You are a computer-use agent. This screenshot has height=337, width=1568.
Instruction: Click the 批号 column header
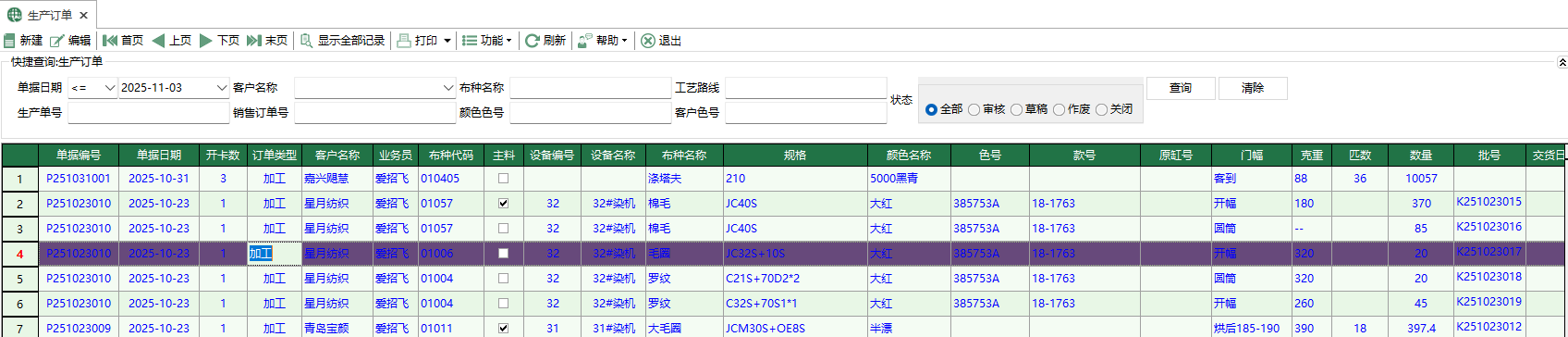[1489, 155]
